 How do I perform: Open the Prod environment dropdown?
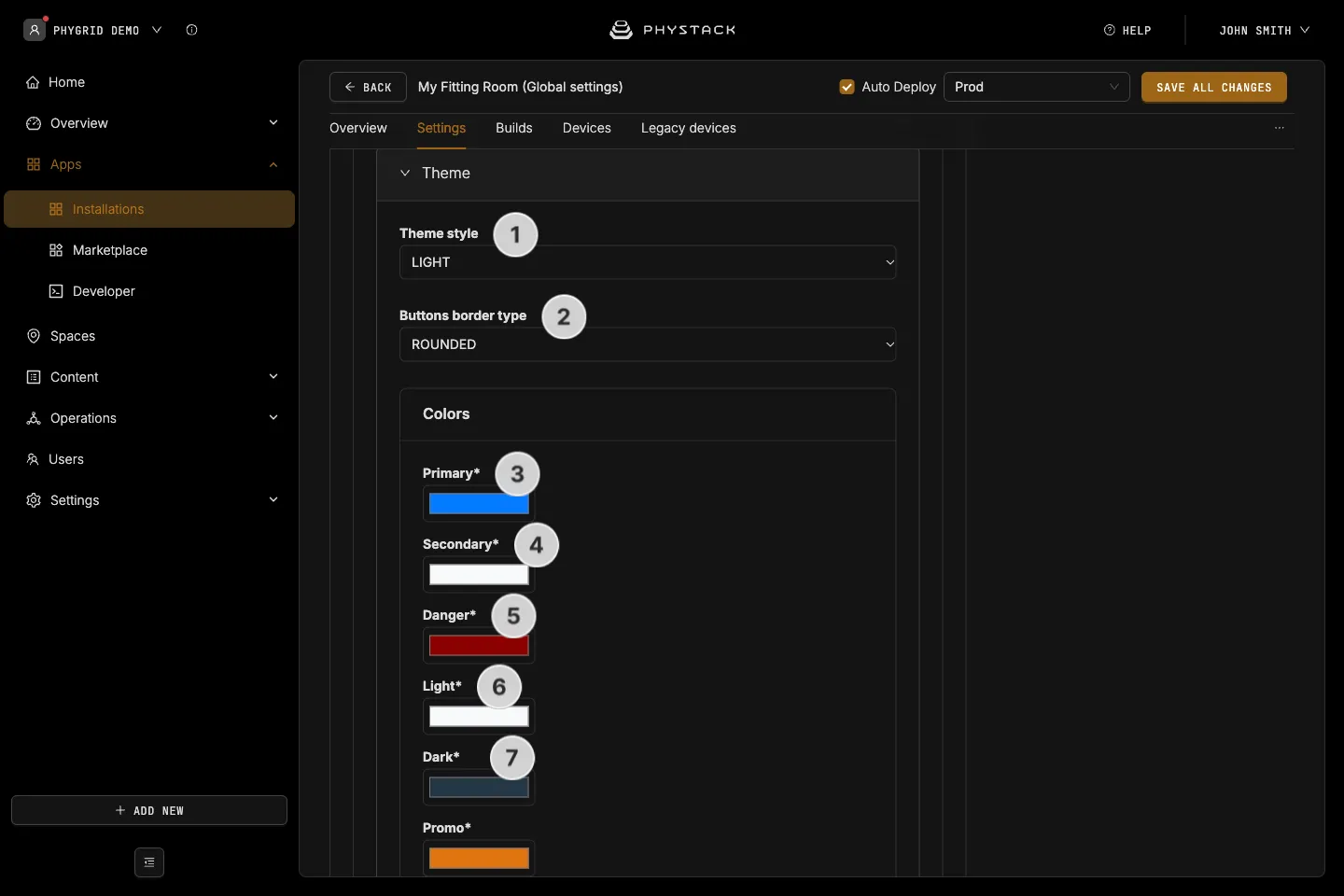1037,87
